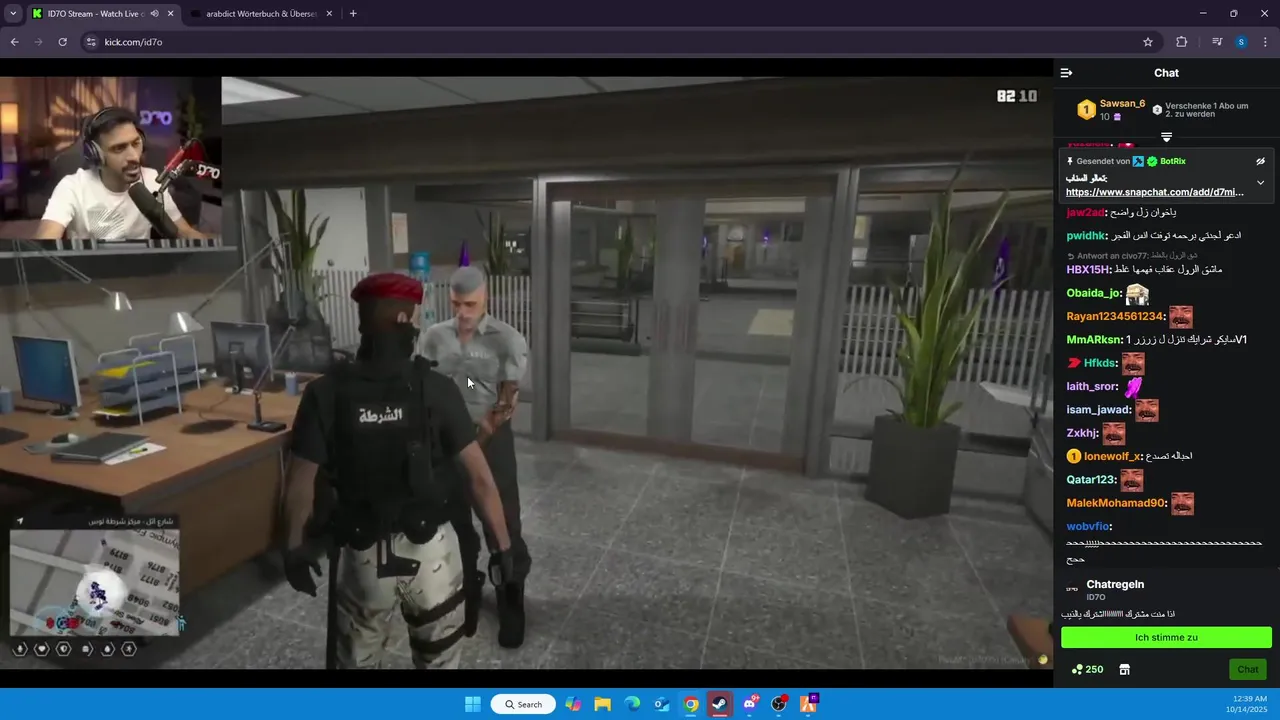This screenshot has height=720, width=1280.
Task: View site information icon in address bar
Action: (x=91, y=42)
